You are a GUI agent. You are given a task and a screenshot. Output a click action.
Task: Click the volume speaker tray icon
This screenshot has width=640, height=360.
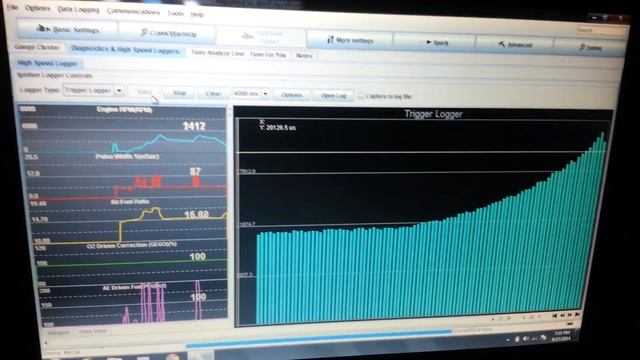(x=526, y=339)
